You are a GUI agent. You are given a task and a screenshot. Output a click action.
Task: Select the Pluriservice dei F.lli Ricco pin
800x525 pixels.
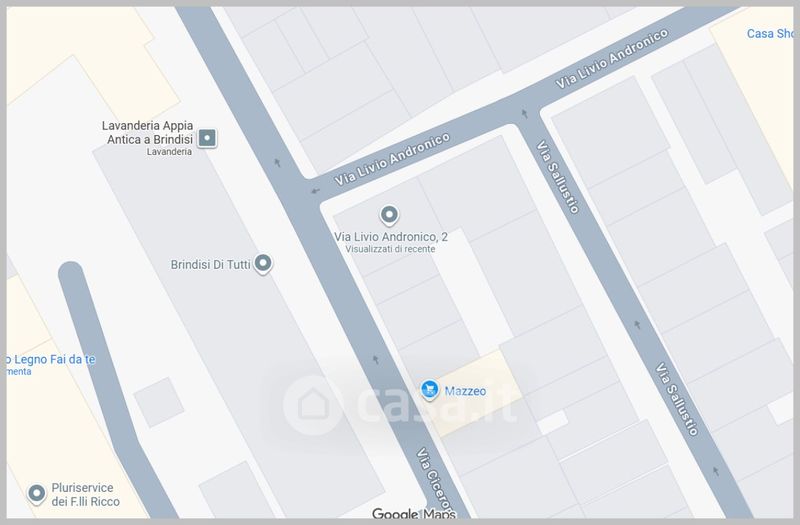tap(37, 493)
